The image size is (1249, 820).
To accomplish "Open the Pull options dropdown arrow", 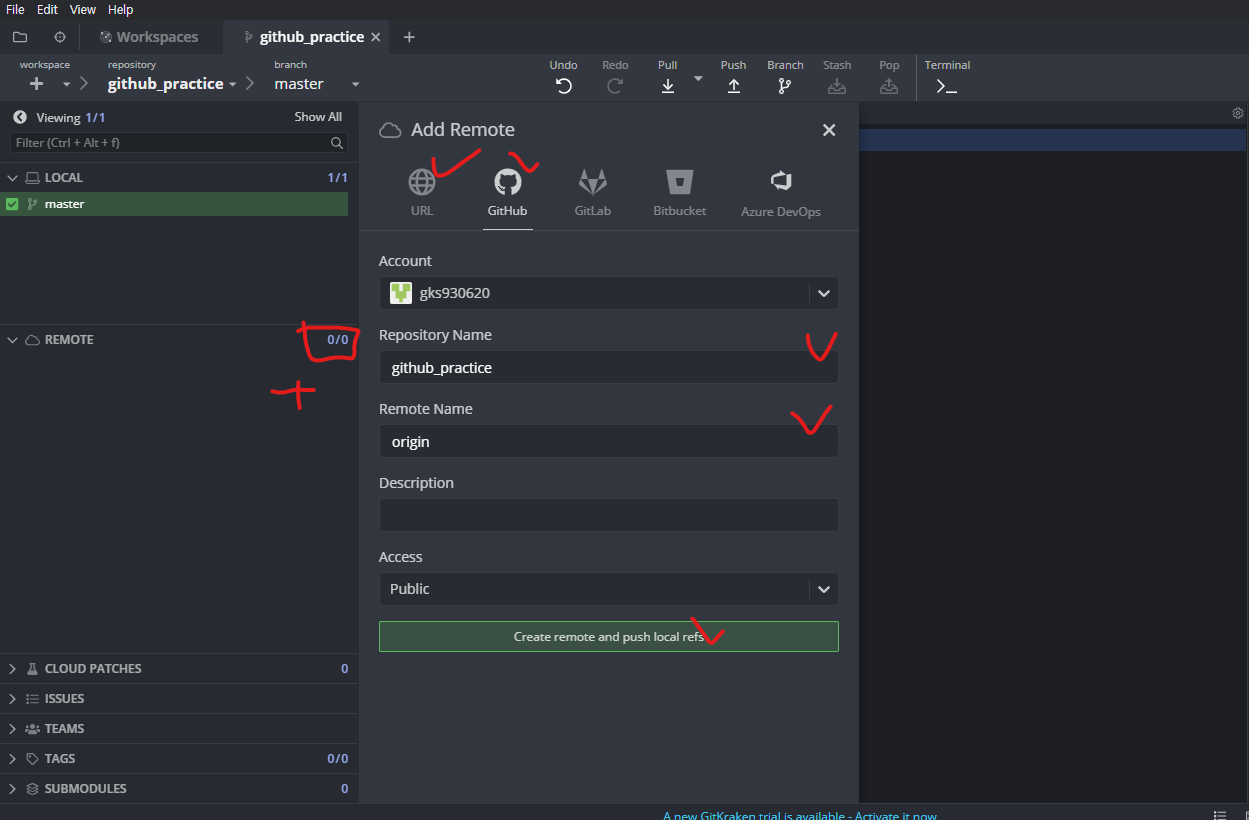I will pos(698,78).
